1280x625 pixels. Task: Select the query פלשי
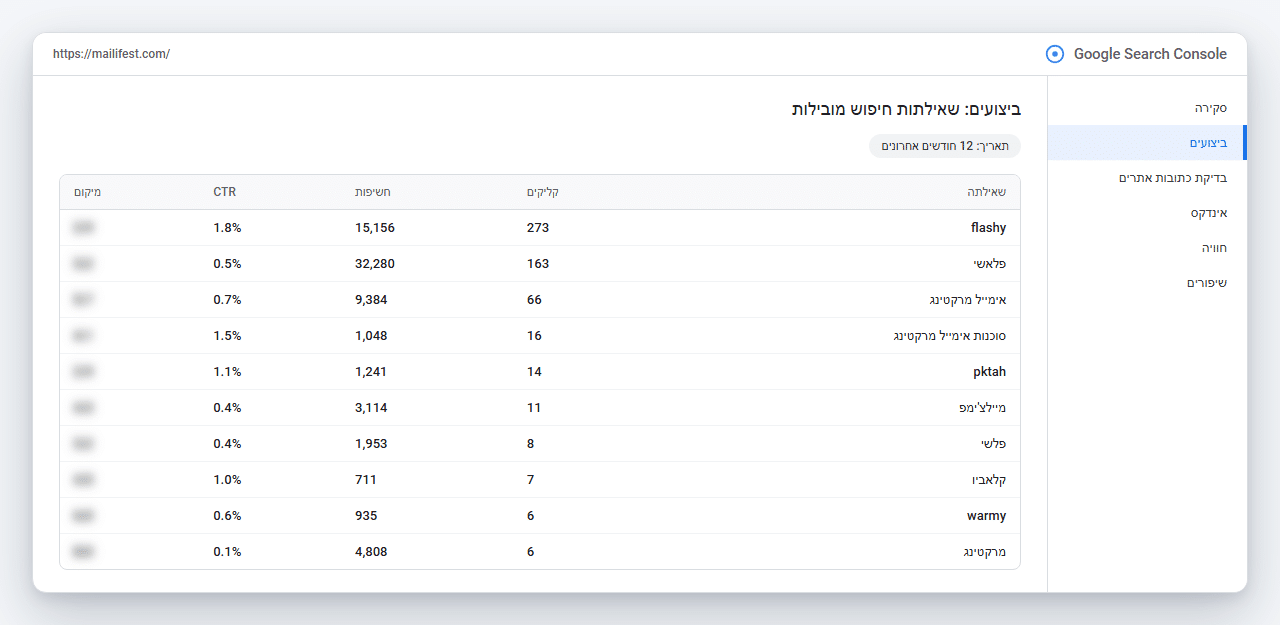tap(992, 444)
